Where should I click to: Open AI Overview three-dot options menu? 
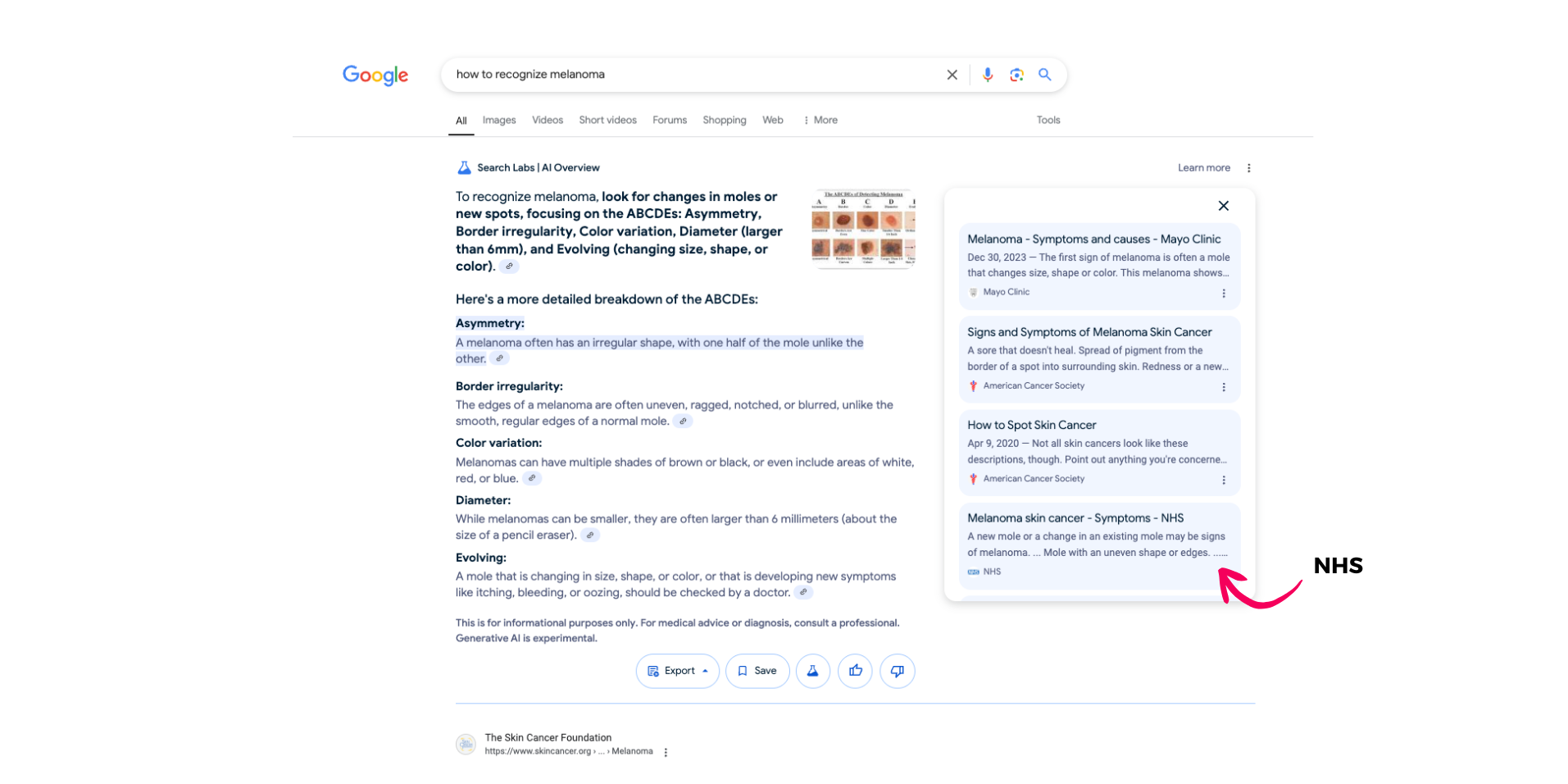click(x=1248, y=167)
